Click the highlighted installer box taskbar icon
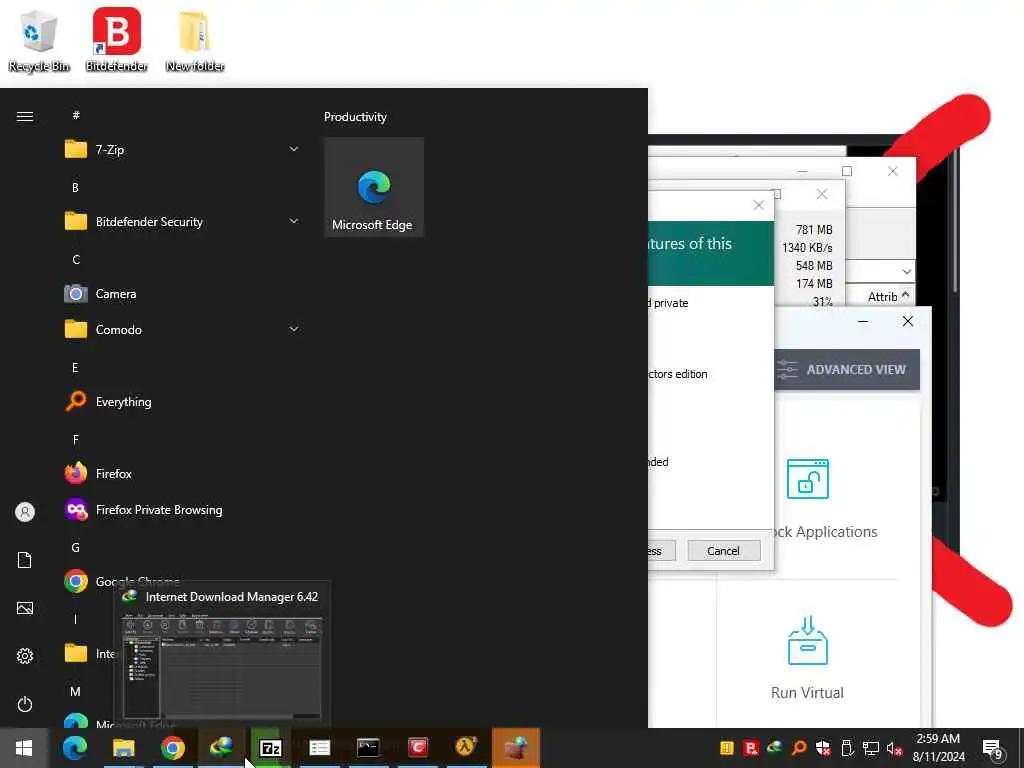Screen dimensions: 1024x768 pos(515,748)
